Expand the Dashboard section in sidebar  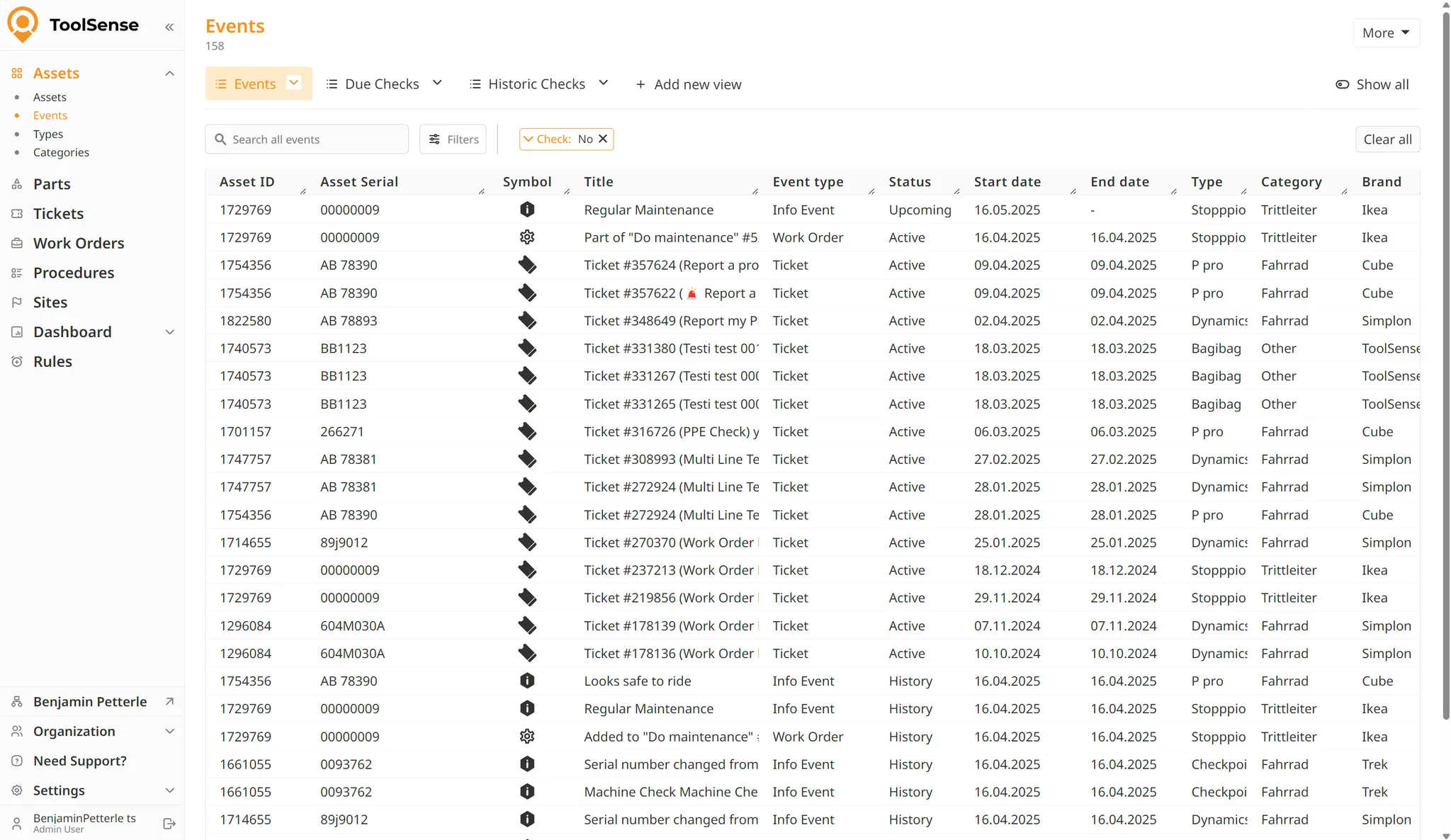(169, 332)
